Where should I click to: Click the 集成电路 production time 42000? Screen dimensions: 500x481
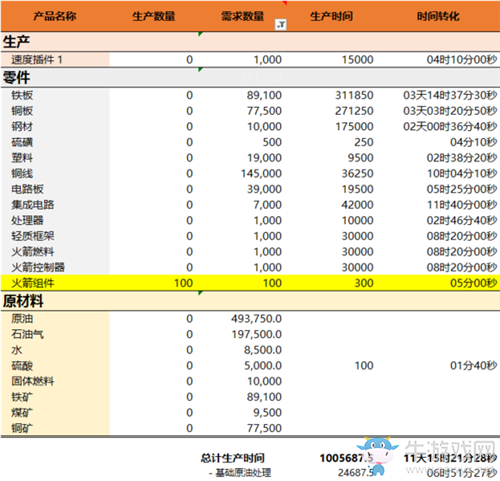pos(357,205)
